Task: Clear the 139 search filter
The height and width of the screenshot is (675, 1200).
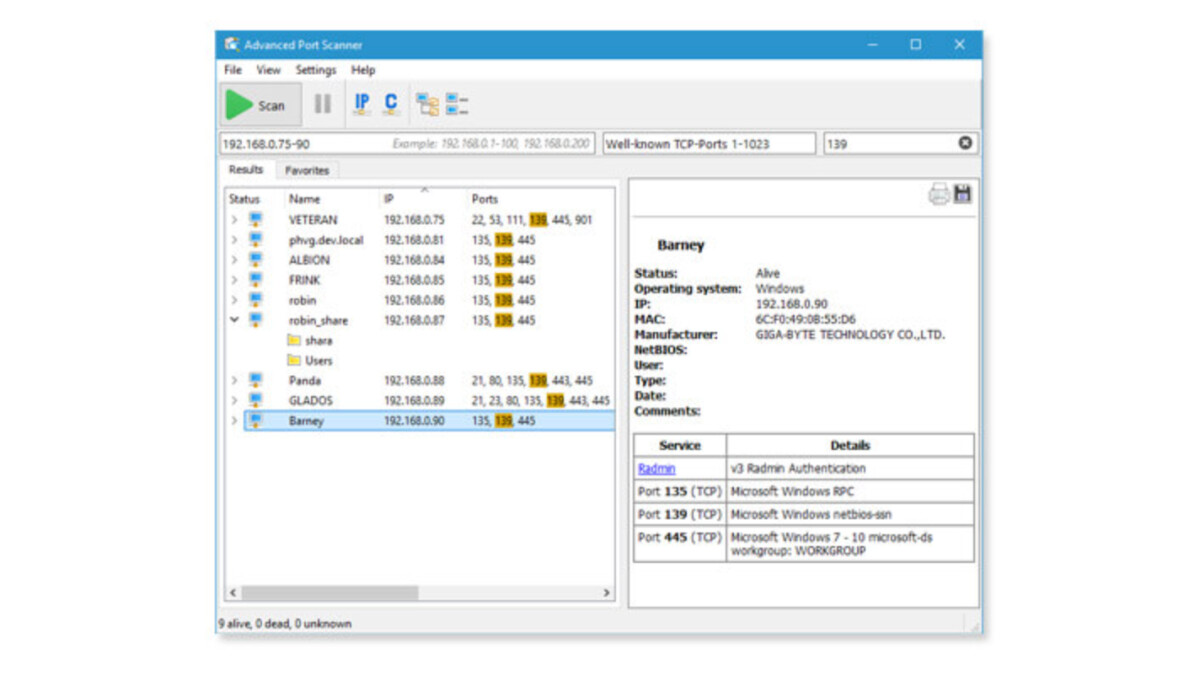Action: [965, 143]
